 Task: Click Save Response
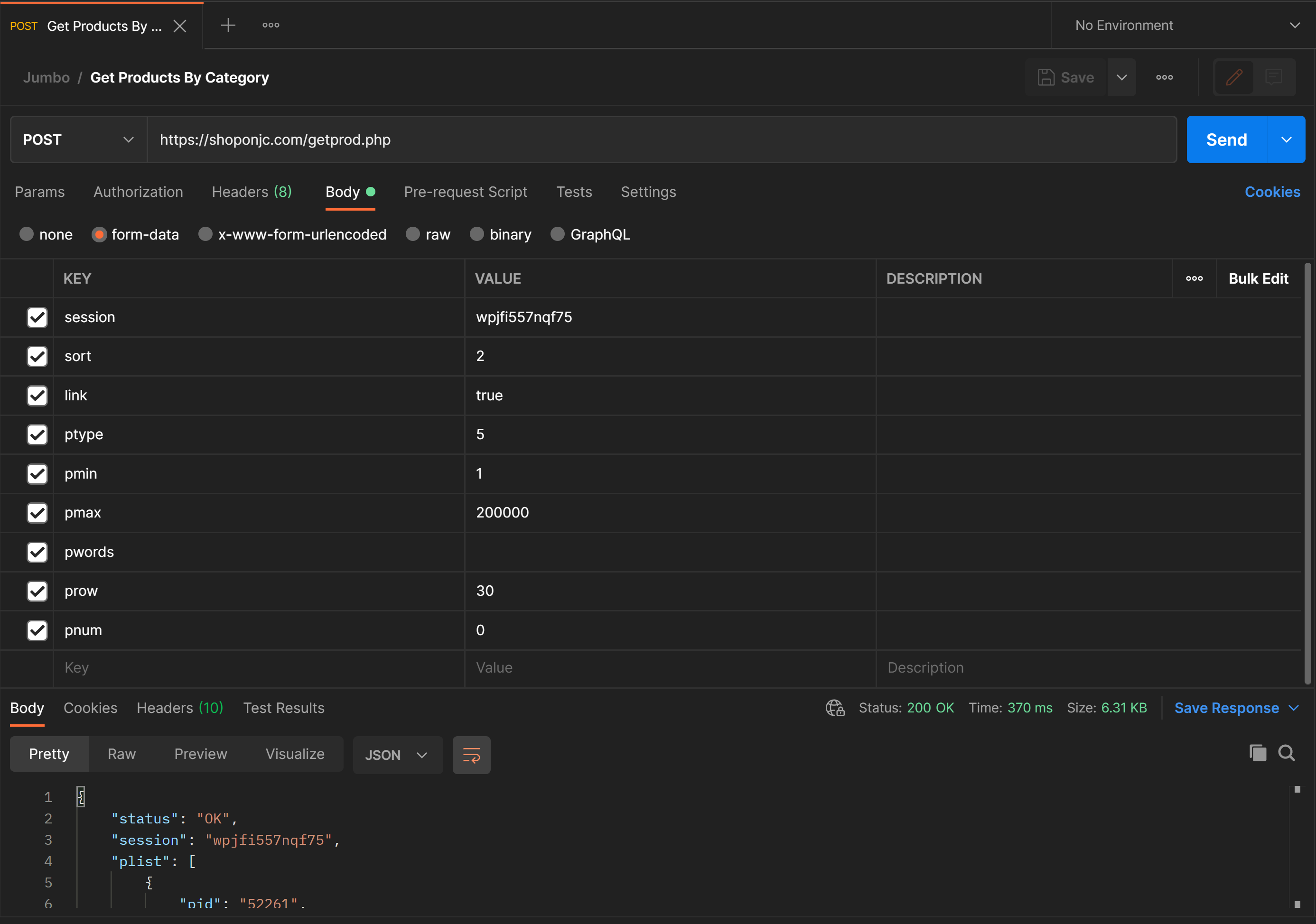click(1227, 708)
